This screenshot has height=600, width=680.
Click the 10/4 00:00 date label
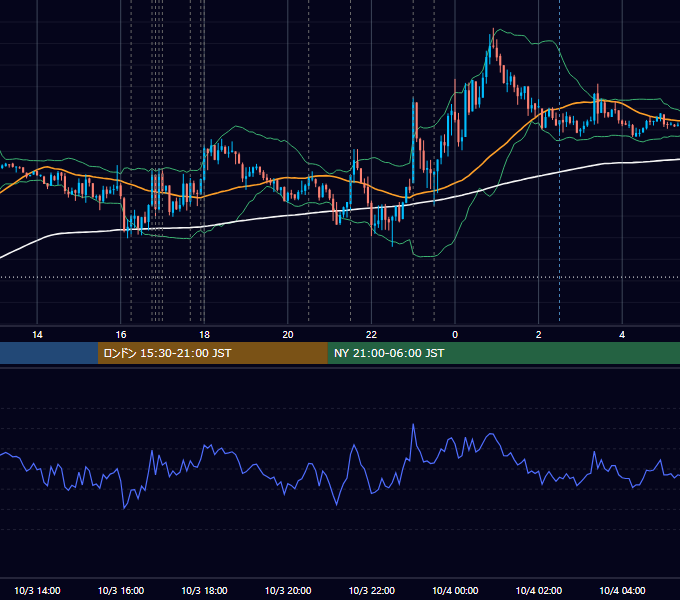click(x=455, y=590)
